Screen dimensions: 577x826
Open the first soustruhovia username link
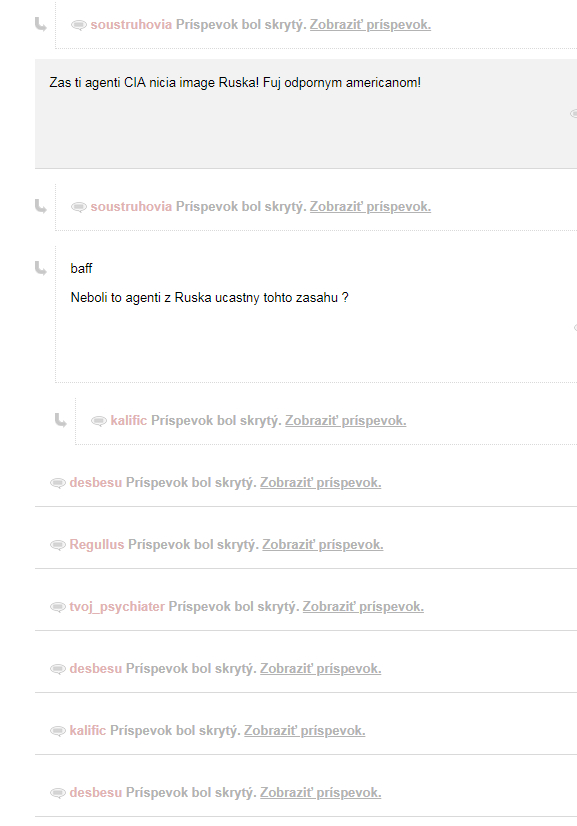[x=131, y=24]
